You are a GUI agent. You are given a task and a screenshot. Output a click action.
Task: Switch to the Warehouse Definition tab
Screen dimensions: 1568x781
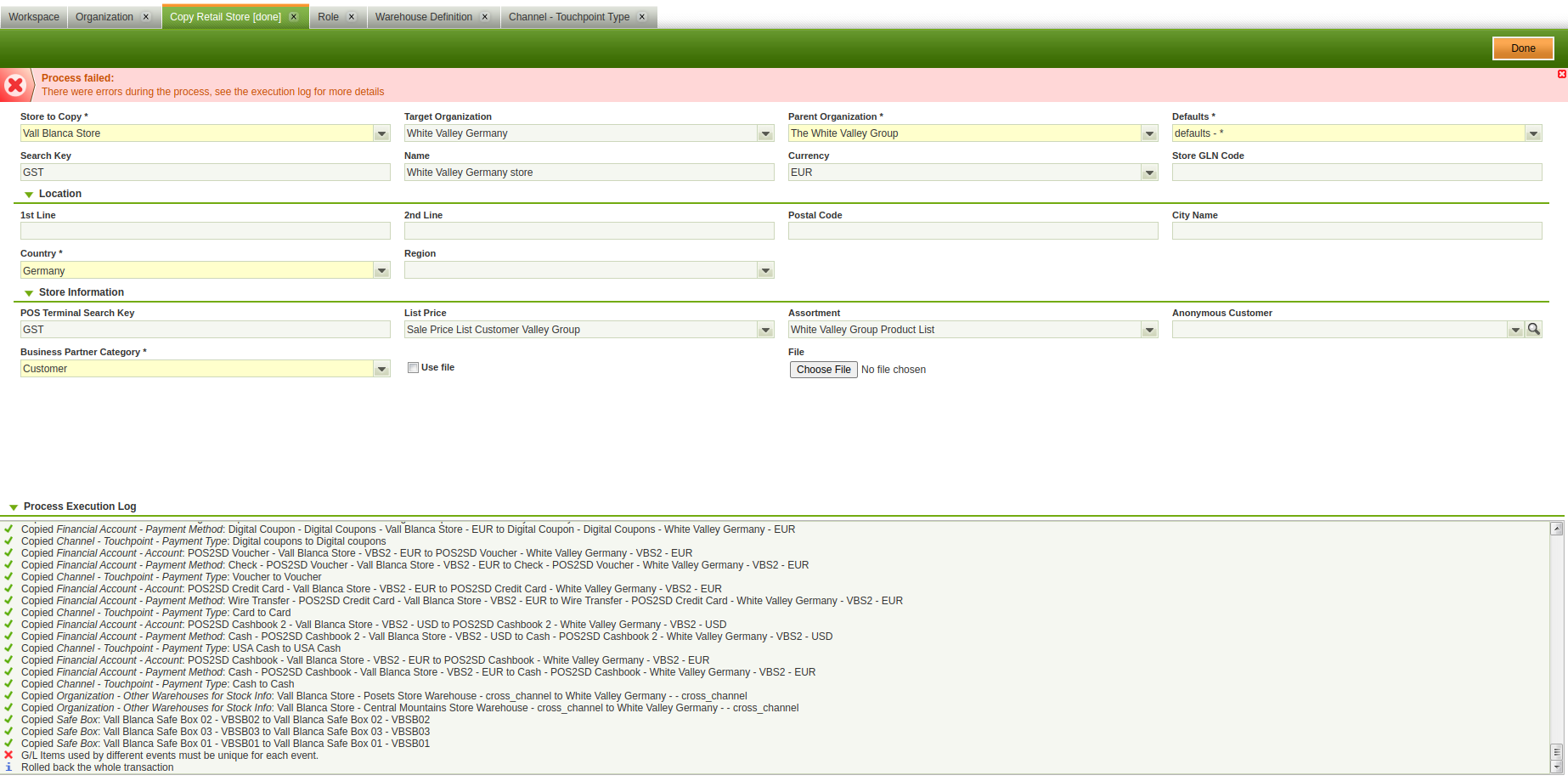pos(423,17)
